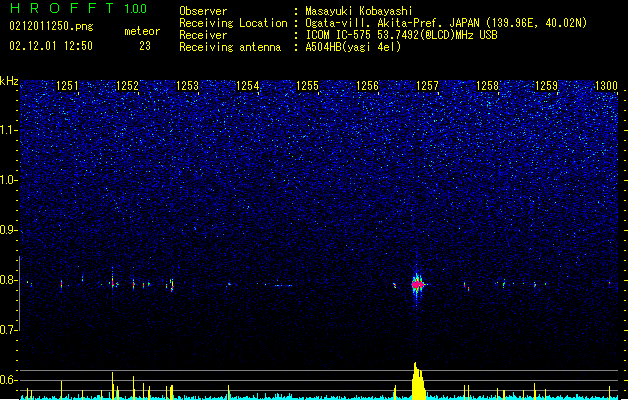Click the 1255 time marker
629x400 pixels.
307,86
